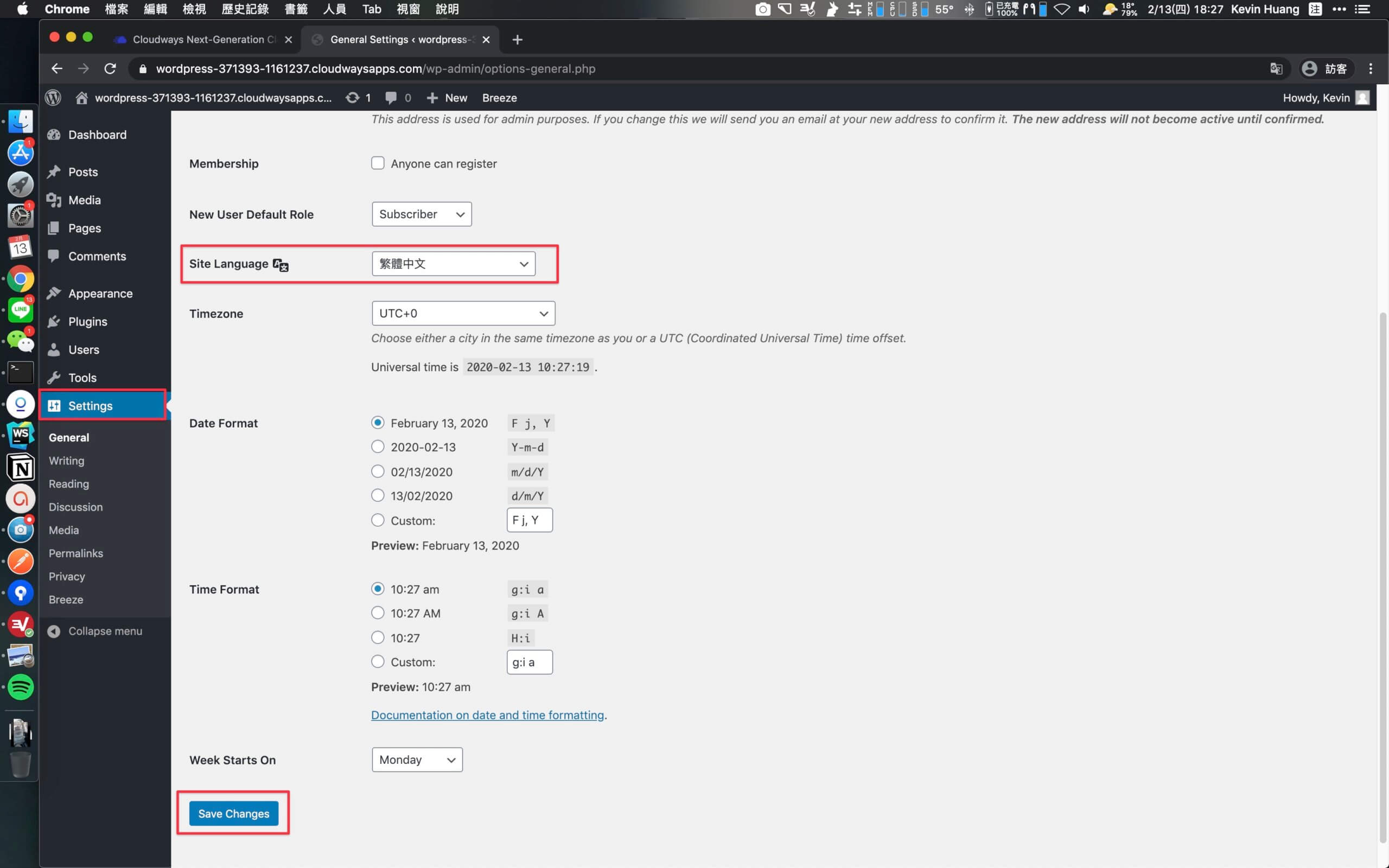
Task: Select the Custom time format radio
Action: [x=378, y=662]
